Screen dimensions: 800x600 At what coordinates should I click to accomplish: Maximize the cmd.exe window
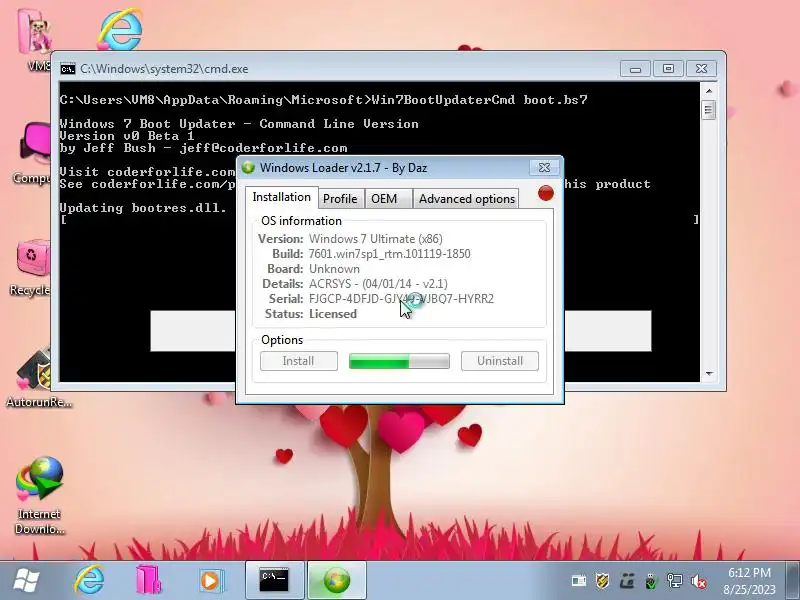[668, 69]
